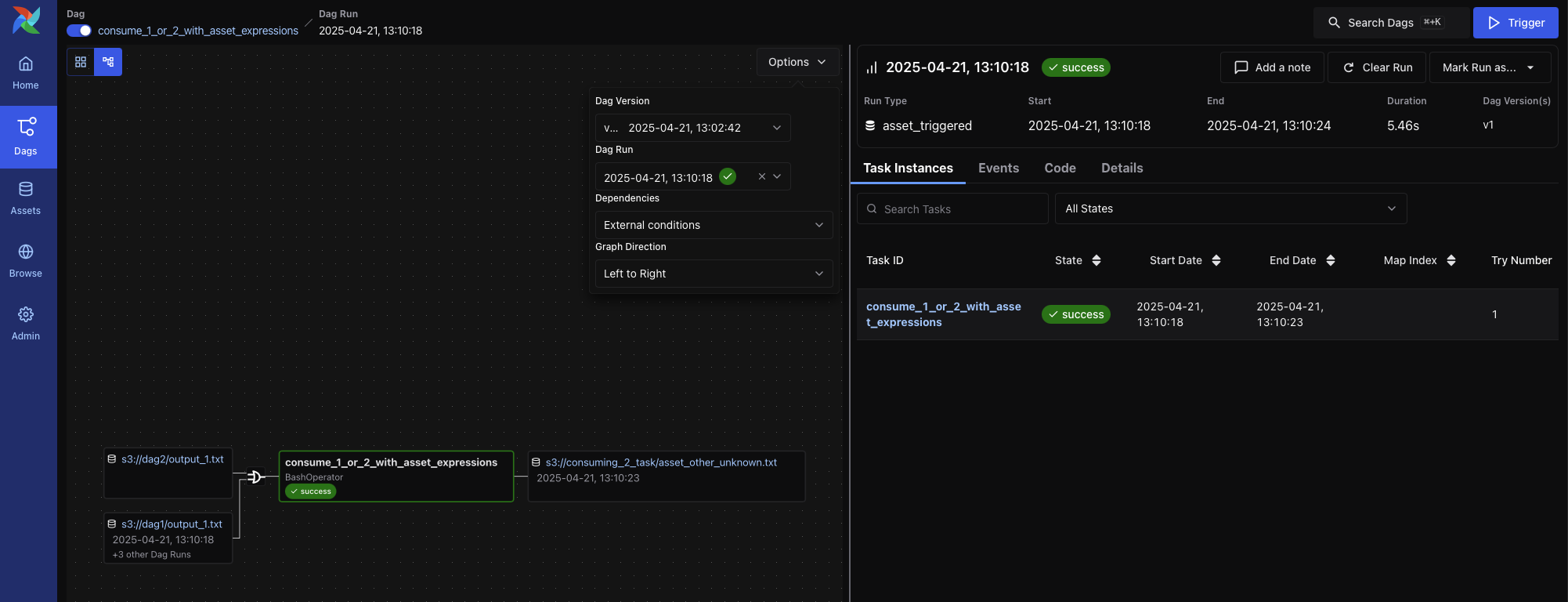Click the Trigger button
This screenshot has height=602, width=1568.
pos(1515,23)
